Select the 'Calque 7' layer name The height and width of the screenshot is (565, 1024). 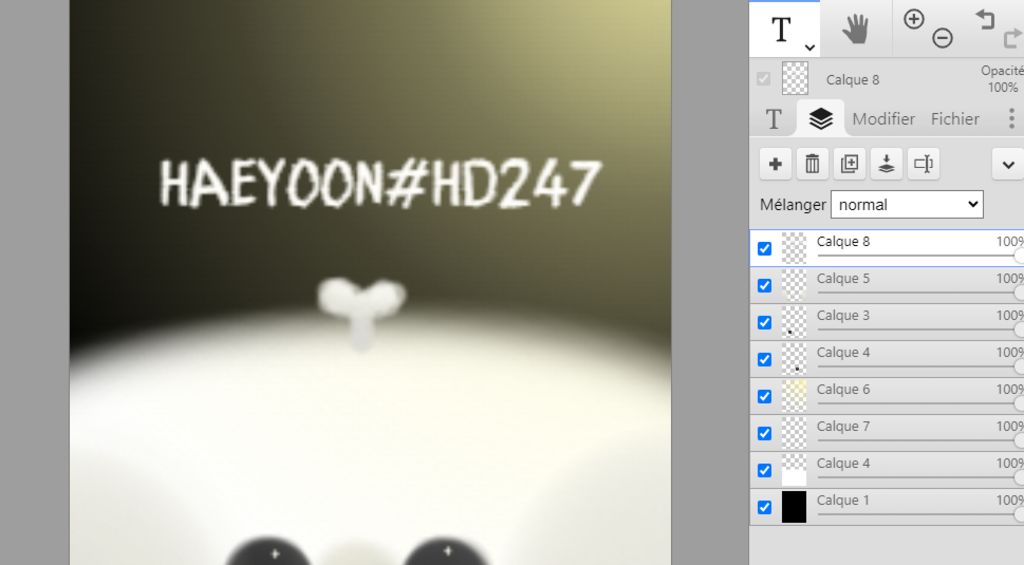843,426
